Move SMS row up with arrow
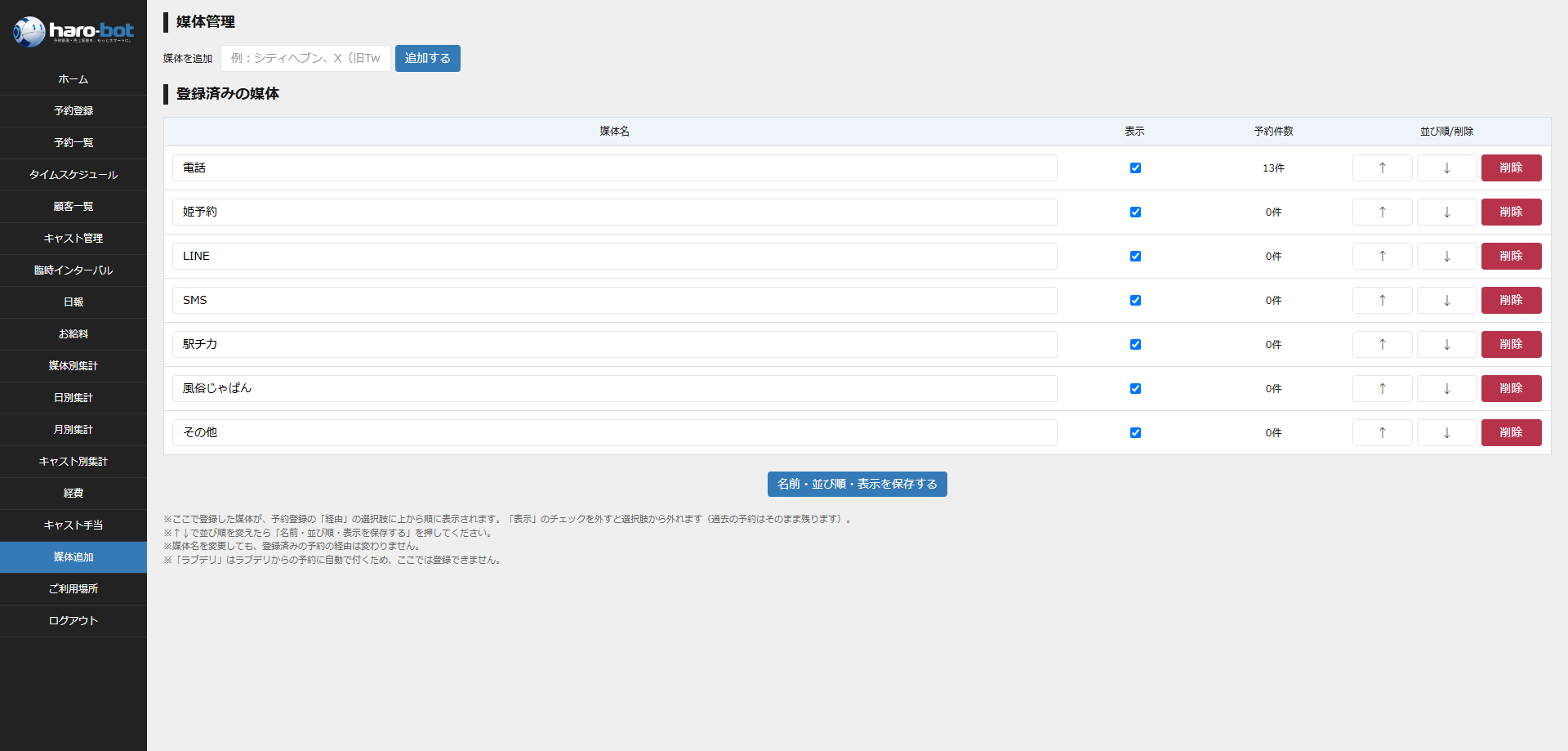The image size is (1568, 751). (1383, 300)
